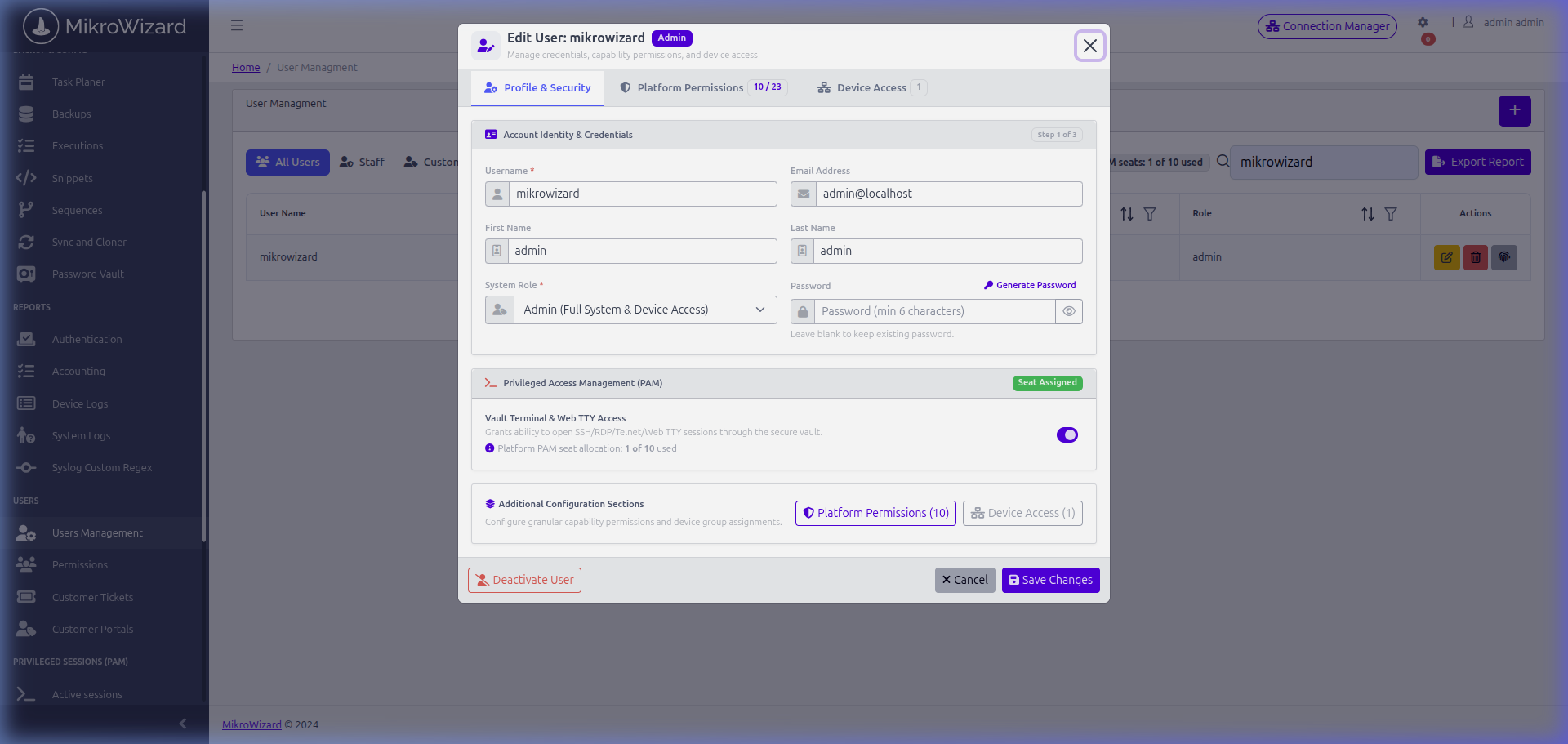
Task: Close the Edit User dialog
Action: coord(1090,46)
